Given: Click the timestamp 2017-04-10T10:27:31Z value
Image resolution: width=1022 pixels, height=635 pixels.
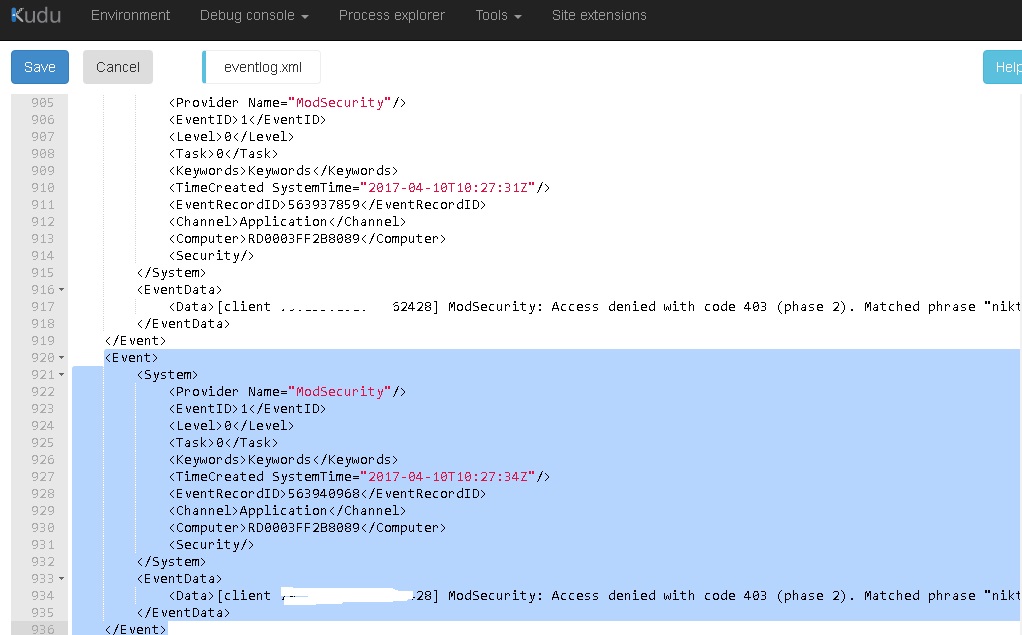Looking at the screenshot, I should 449,188.
